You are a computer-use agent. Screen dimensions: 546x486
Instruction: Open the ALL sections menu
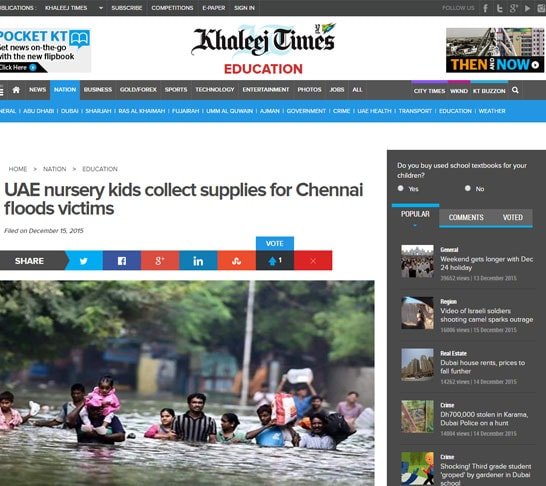[357, 90]
